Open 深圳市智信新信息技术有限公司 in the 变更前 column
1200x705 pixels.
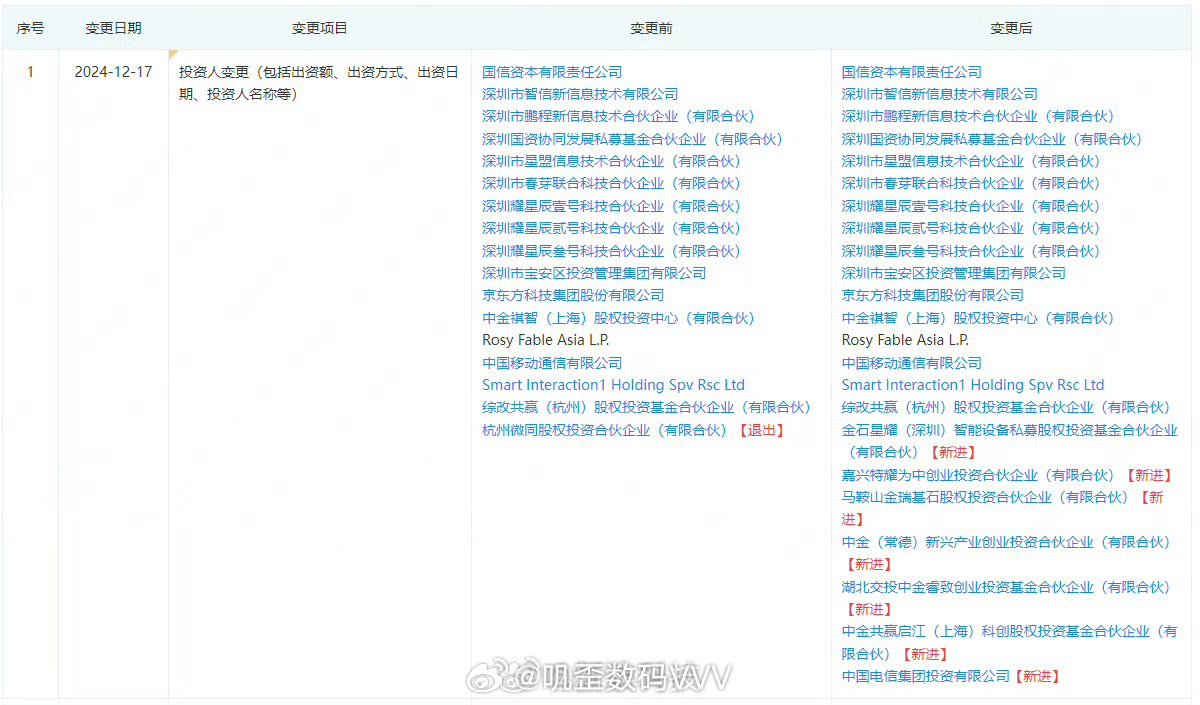click(x=580, y=94)
